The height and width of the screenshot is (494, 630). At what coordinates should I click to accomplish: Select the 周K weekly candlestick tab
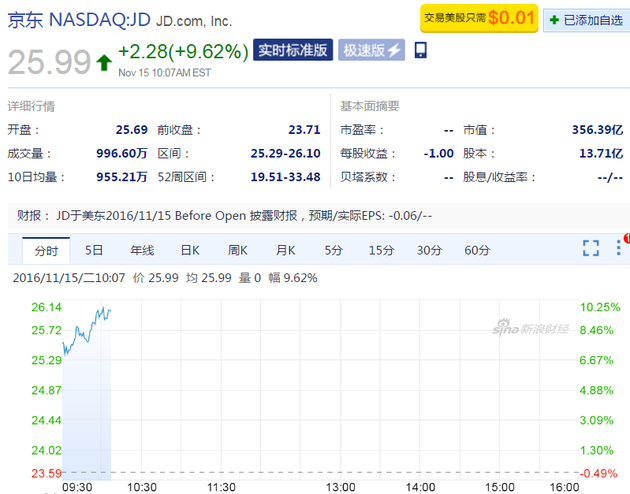[237, 250]
